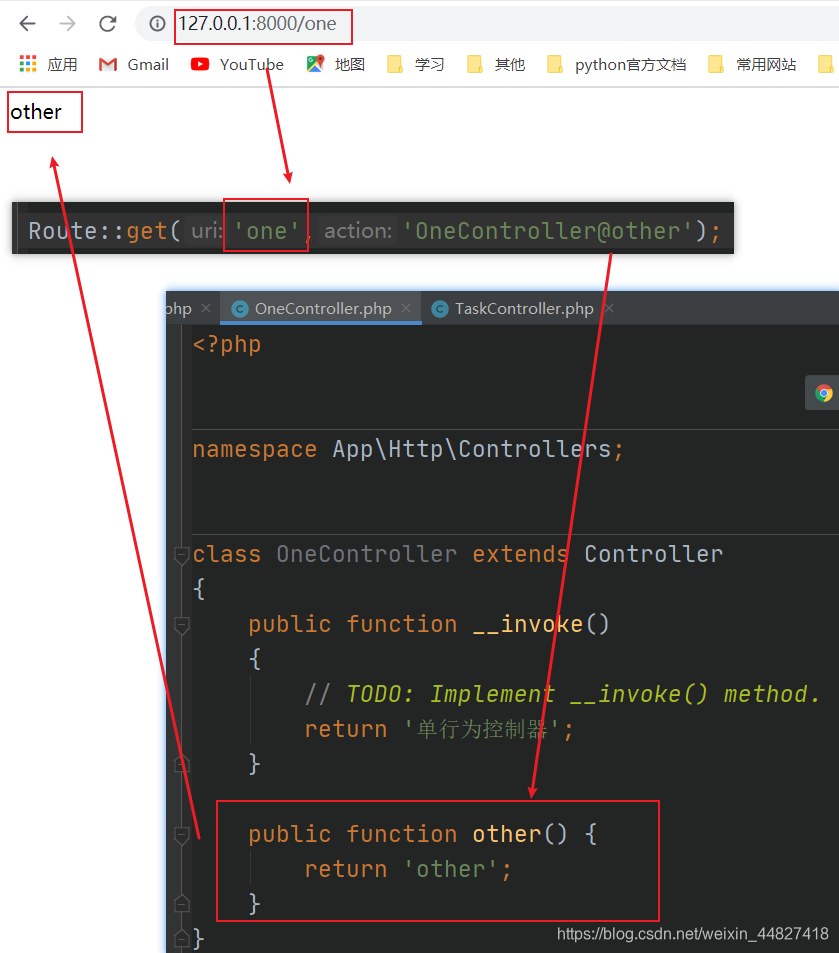The height and width of the screenshot is (953, 839).
Task: Click the TaskController.php class file icon
Action: 440,309
